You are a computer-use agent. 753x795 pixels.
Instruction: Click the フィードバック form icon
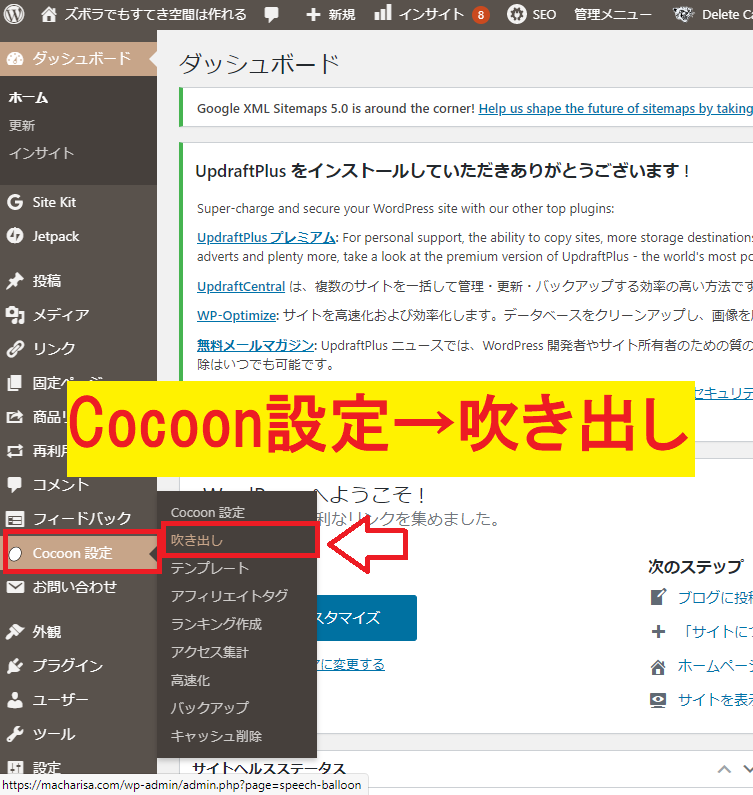[x=15, y=519]
